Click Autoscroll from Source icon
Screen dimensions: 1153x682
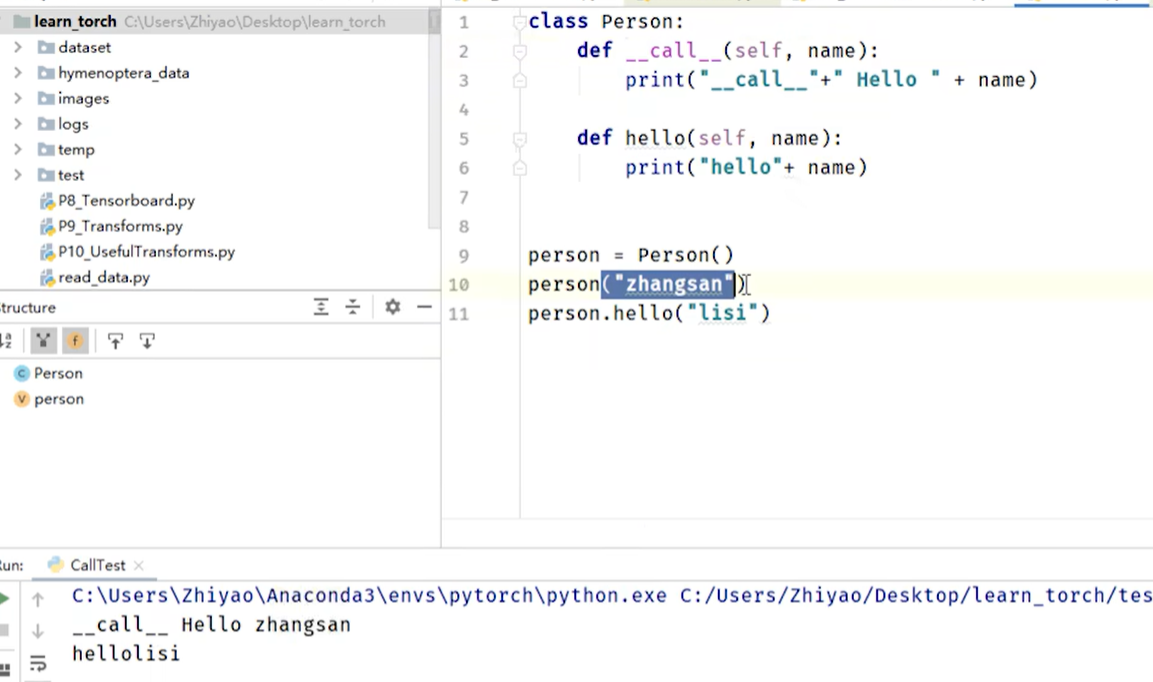(147, 341)
